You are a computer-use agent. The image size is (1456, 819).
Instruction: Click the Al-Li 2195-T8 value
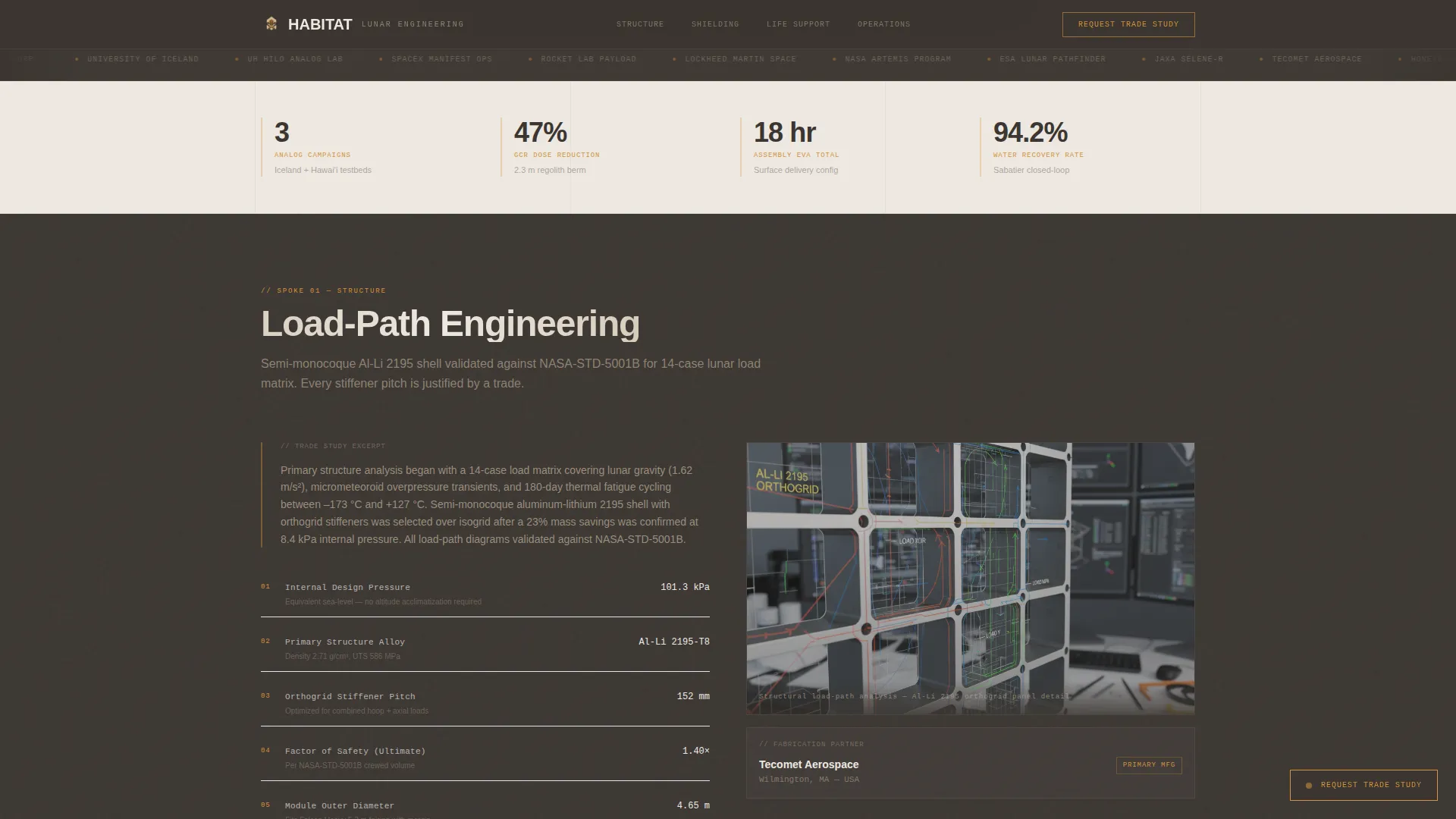[674, 642]
